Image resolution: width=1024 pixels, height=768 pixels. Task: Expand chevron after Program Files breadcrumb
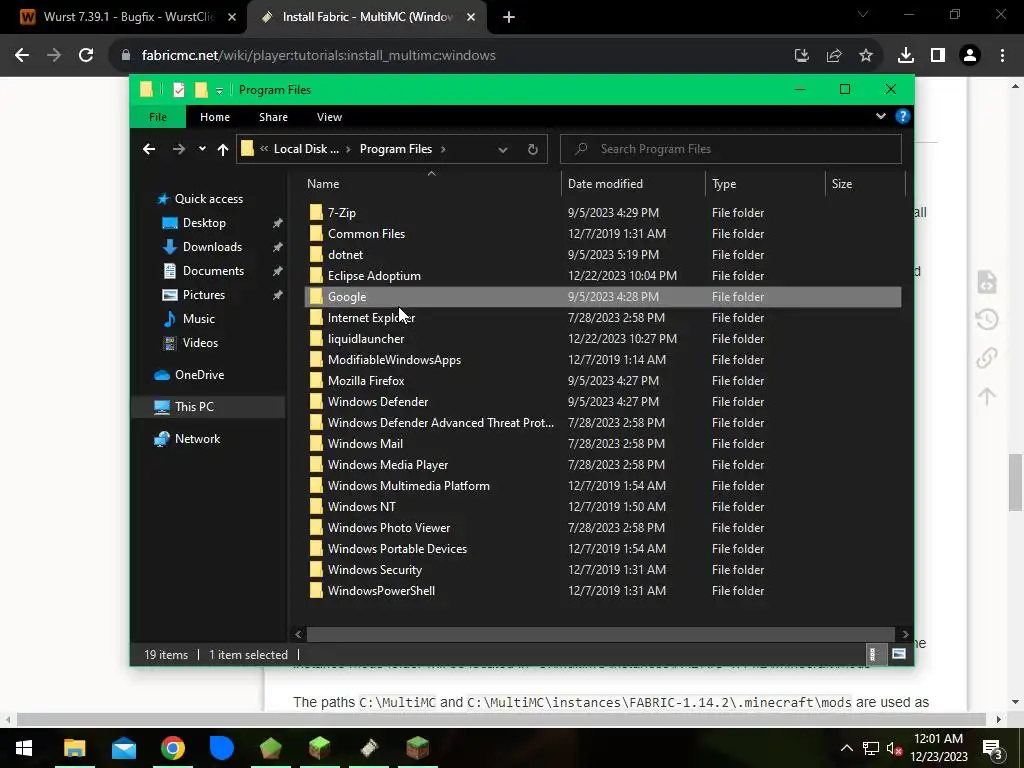[x=443, y=150]
